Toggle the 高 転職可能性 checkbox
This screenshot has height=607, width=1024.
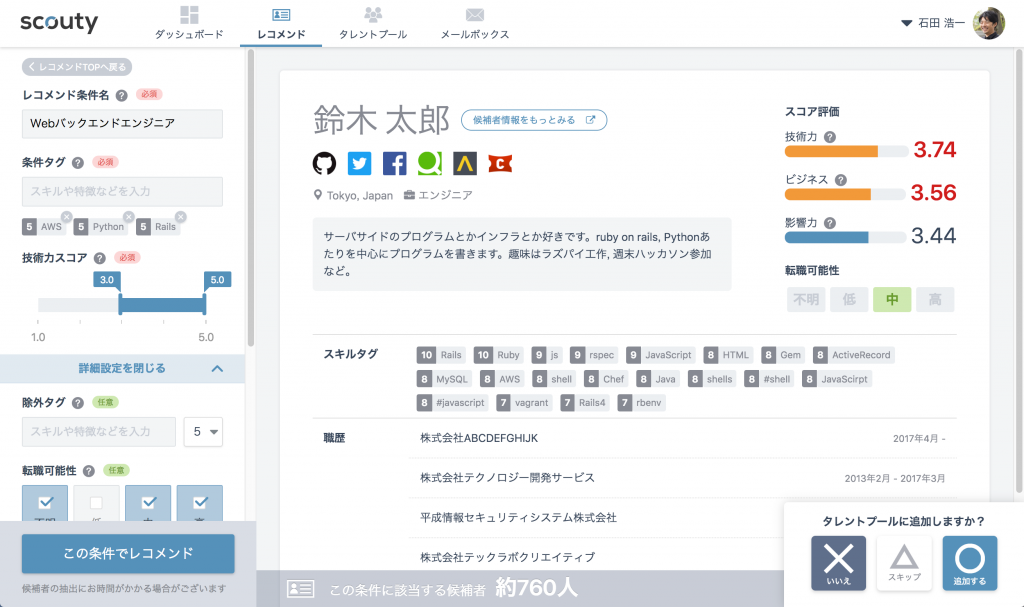(x=199, y=502)
